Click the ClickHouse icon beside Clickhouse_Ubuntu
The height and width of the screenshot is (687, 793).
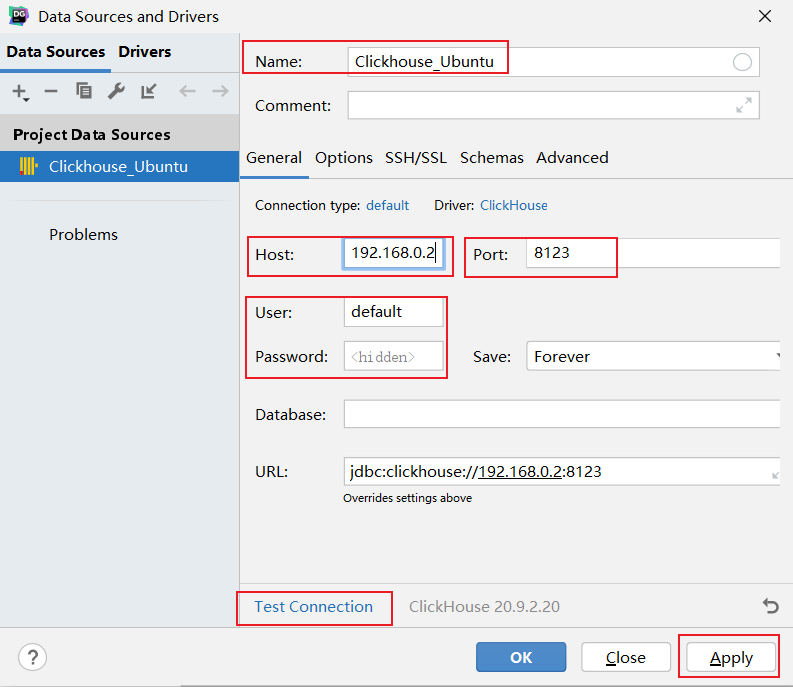click(28, 166)
